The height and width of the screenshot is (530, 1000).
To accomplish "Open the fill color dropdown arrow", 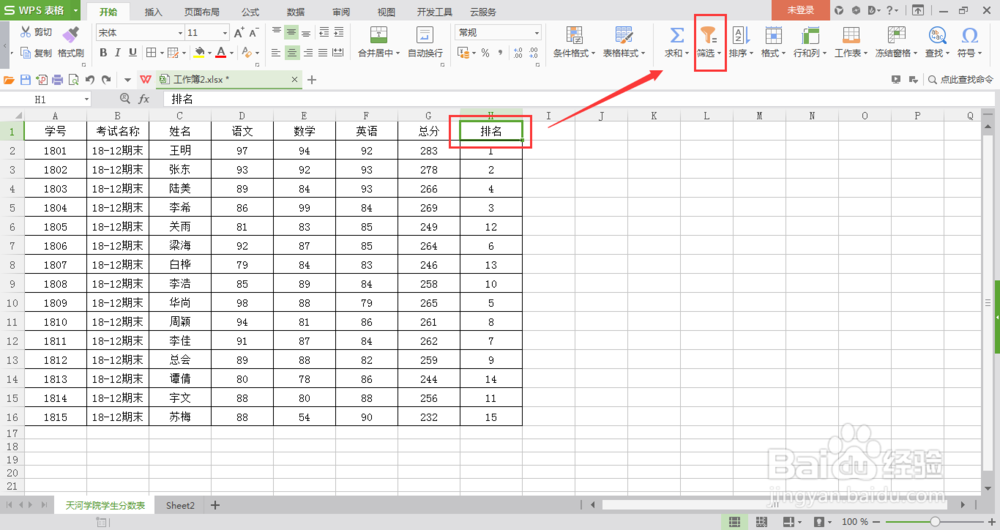I will (x=210, y=54).
